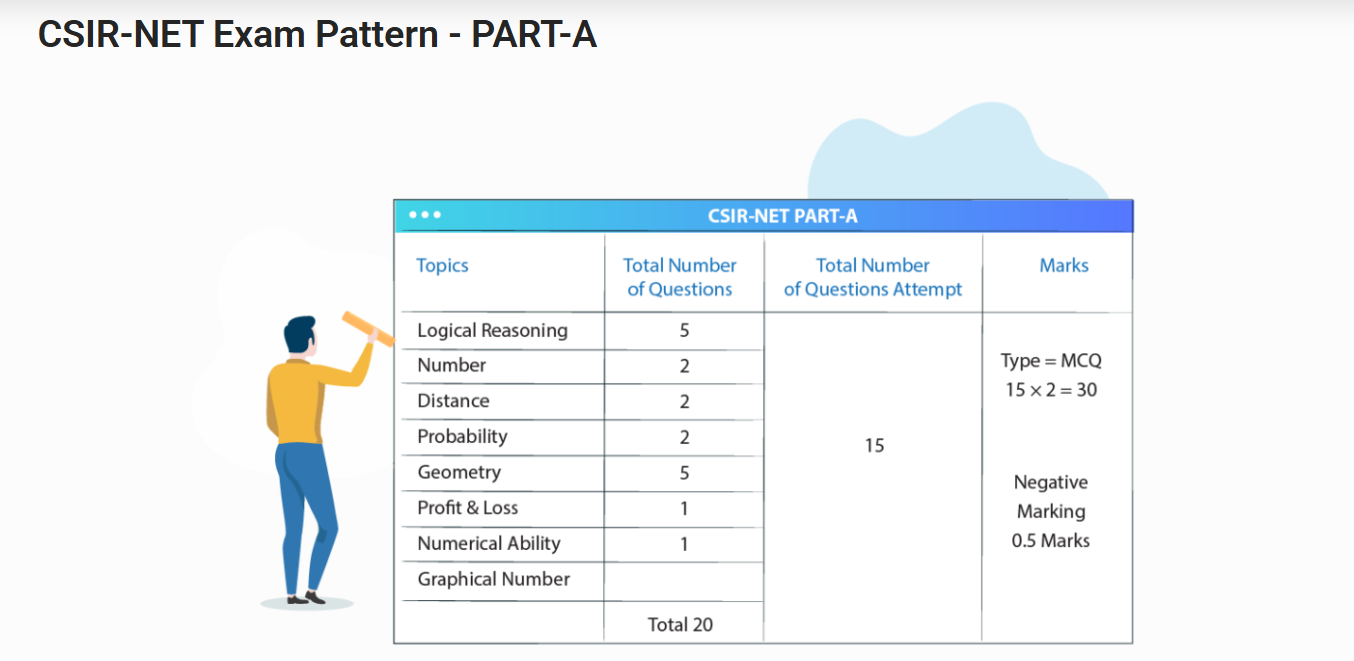Select the "Geometry" topic
This screenshot has width=1354, height=661.
point(459,472)
